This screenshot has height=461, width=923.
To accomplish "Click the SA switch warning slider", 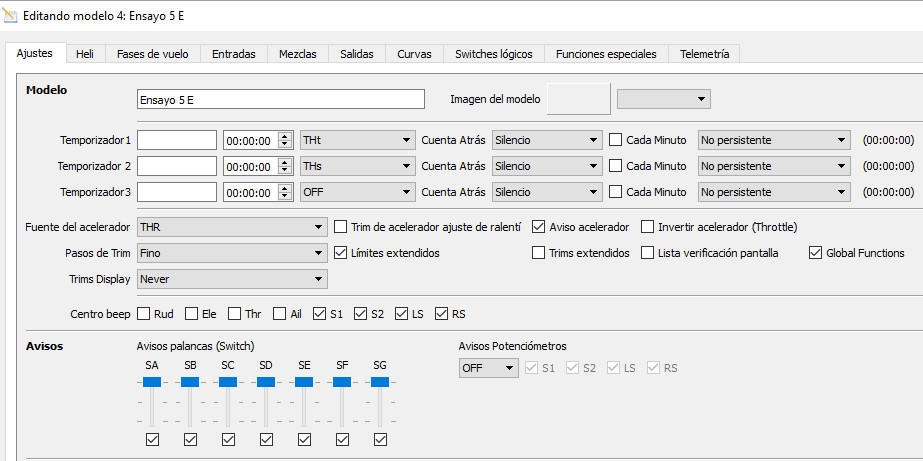I will pos(152,382).
